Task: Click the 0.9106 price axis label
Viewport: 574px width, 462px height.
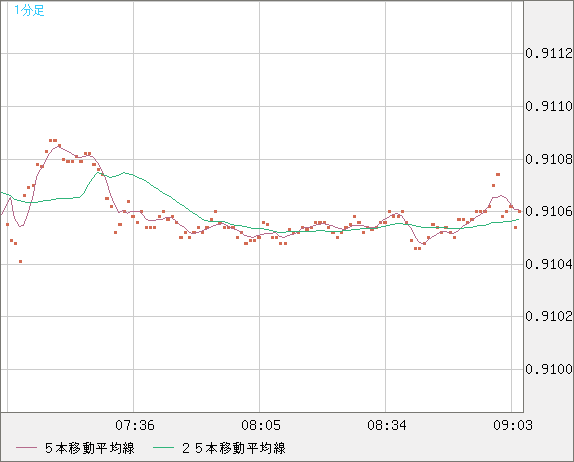Action: coord(549,211)
